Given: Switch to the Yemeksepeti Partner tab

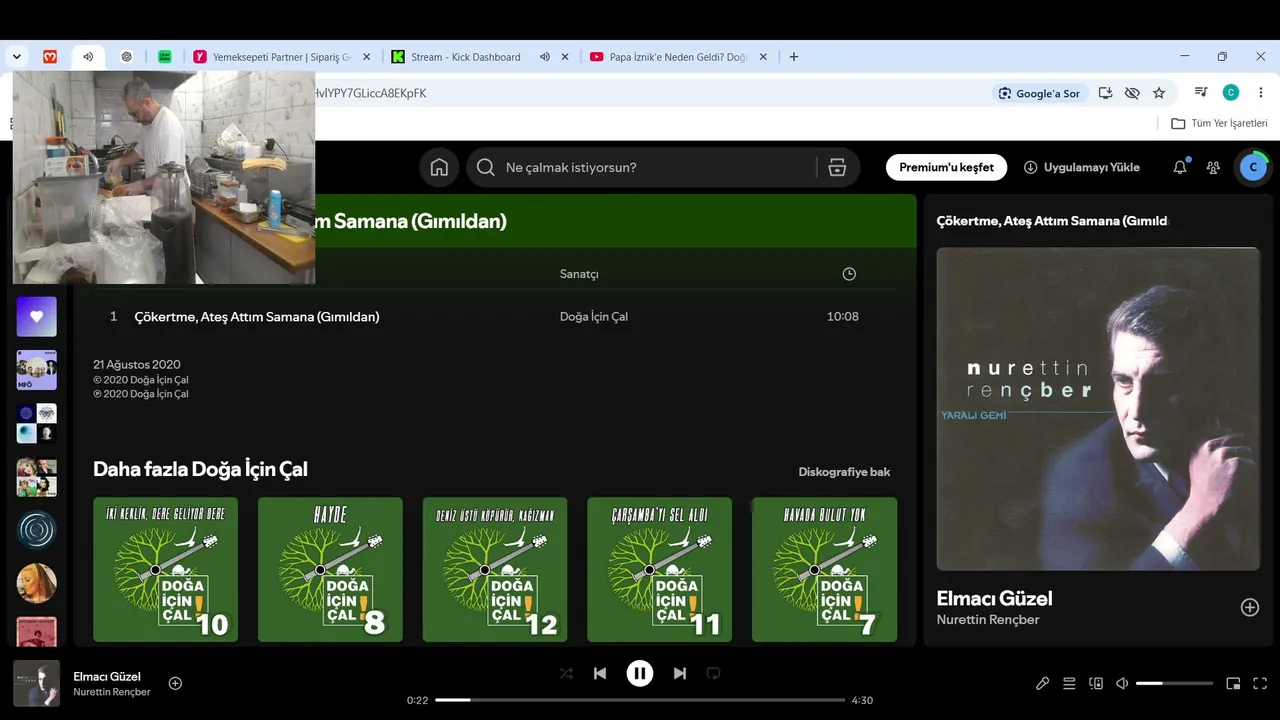Looking at the screenshot, I should click(x=282, y=57).
